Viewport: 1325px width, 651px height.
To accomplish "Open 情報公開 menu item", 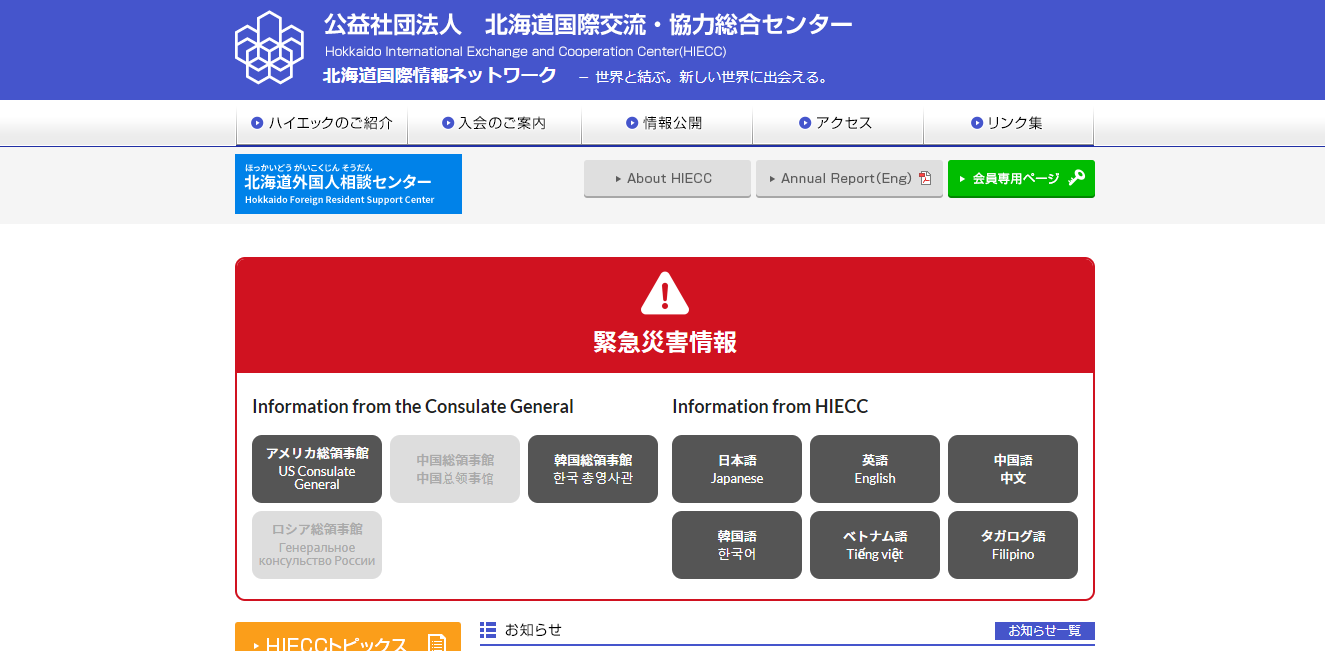I will point(666,123).
